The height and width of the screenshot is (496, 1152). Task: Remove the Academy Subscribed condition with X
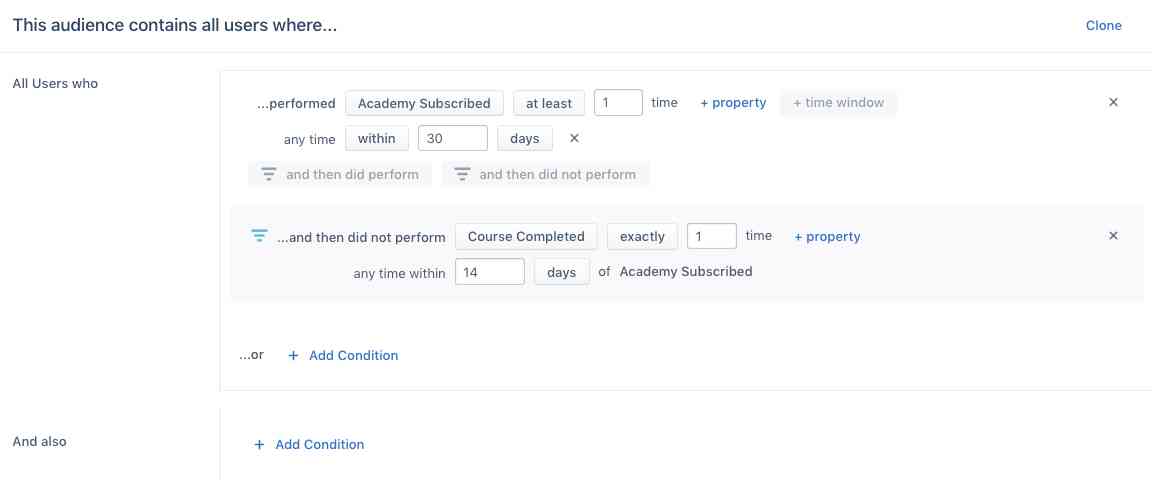tap(1113, 103)
